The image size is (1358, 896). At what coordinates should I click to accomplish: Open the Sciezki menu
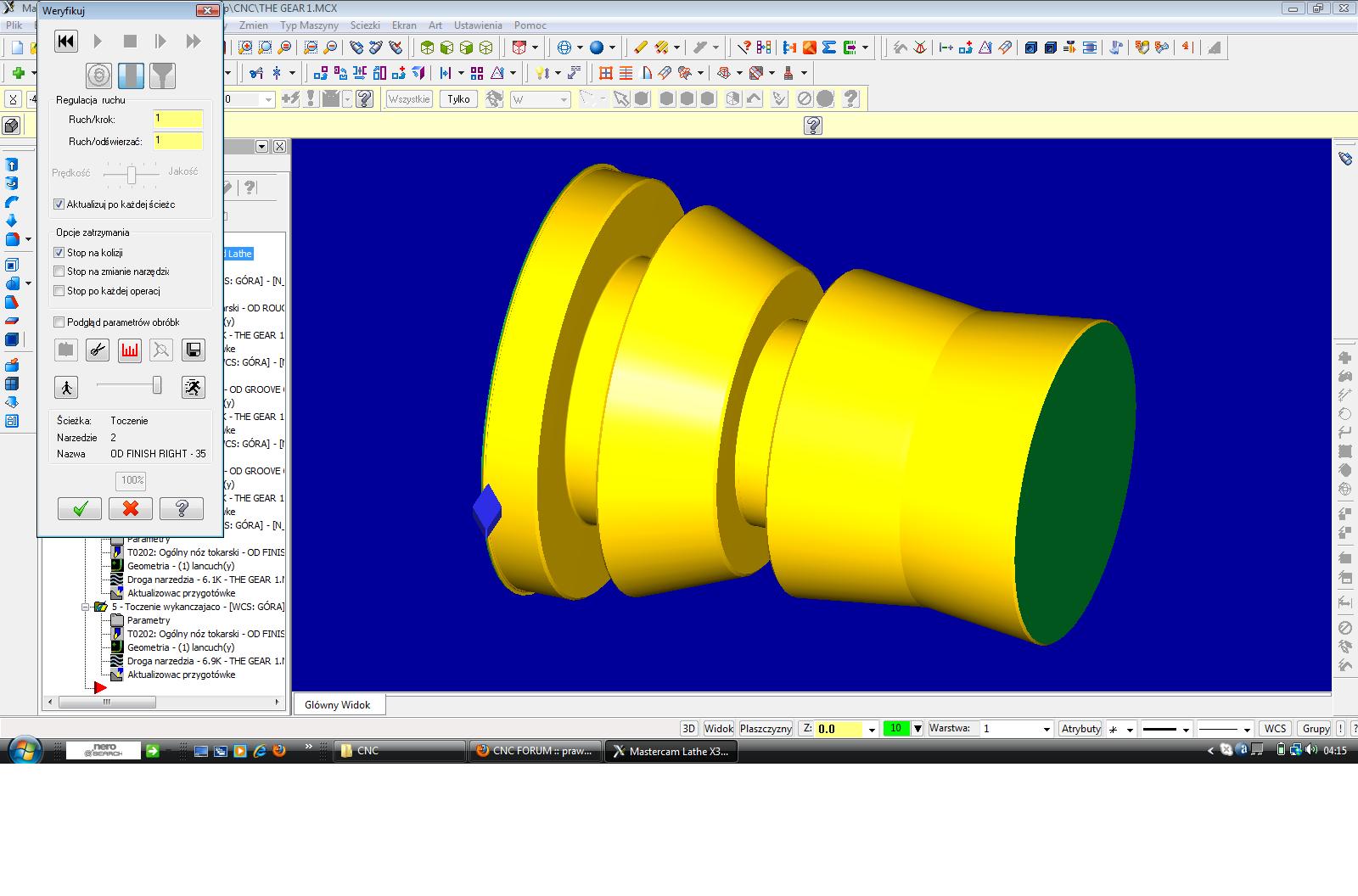(x=365, y=25)
